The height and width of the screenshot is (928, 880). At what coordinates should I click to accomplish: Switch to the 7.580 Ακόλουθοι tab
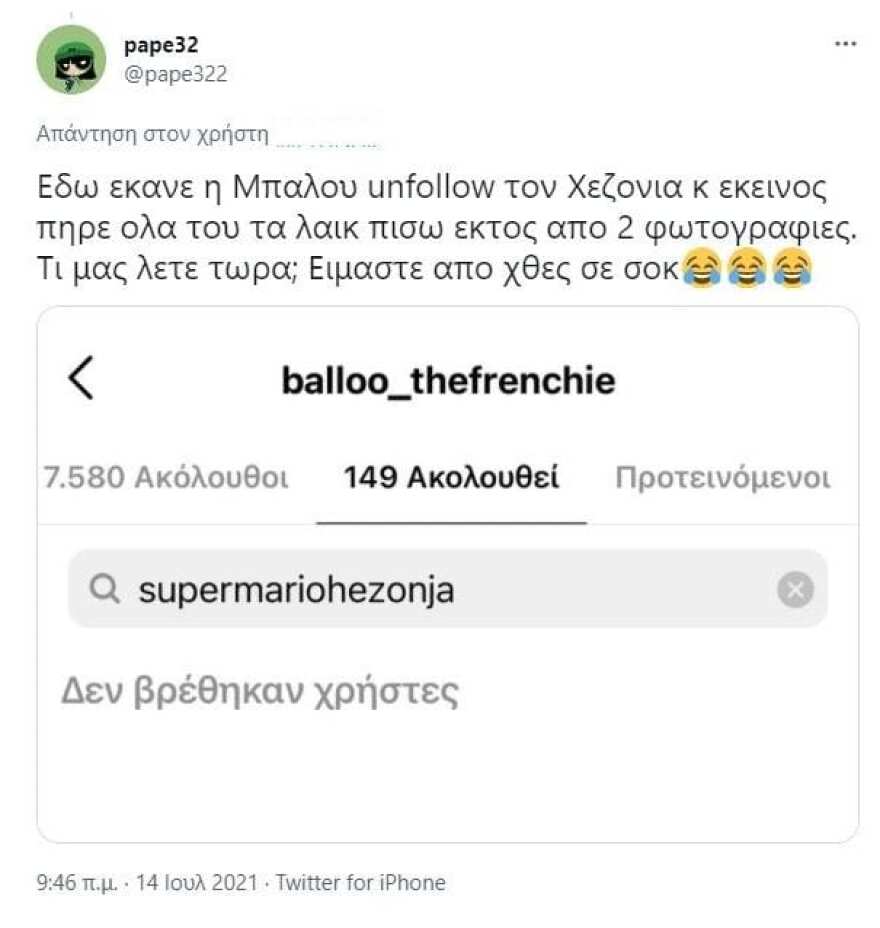[163, 478]
